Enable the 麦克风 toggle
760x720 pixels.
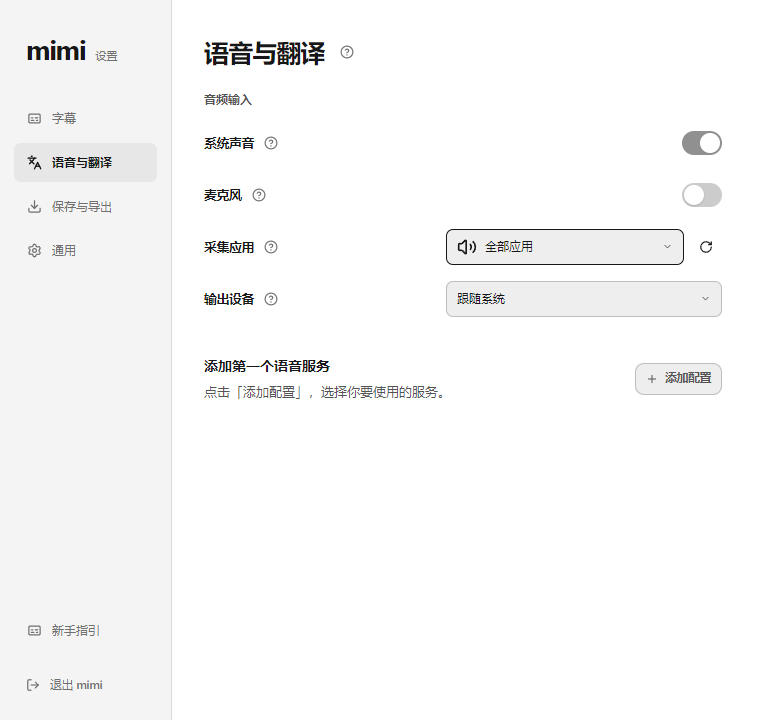click(x=702, y=195)
